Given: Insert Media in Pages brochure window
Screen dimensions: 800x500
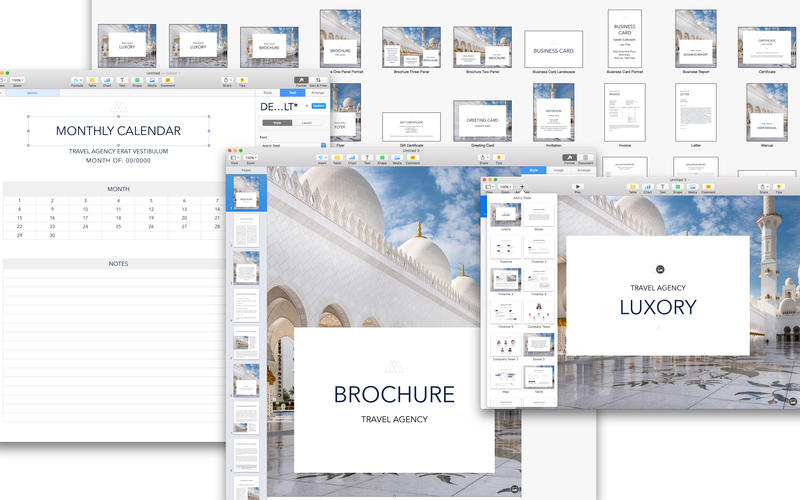Looking at the screenshot, I should click(397, 159).
